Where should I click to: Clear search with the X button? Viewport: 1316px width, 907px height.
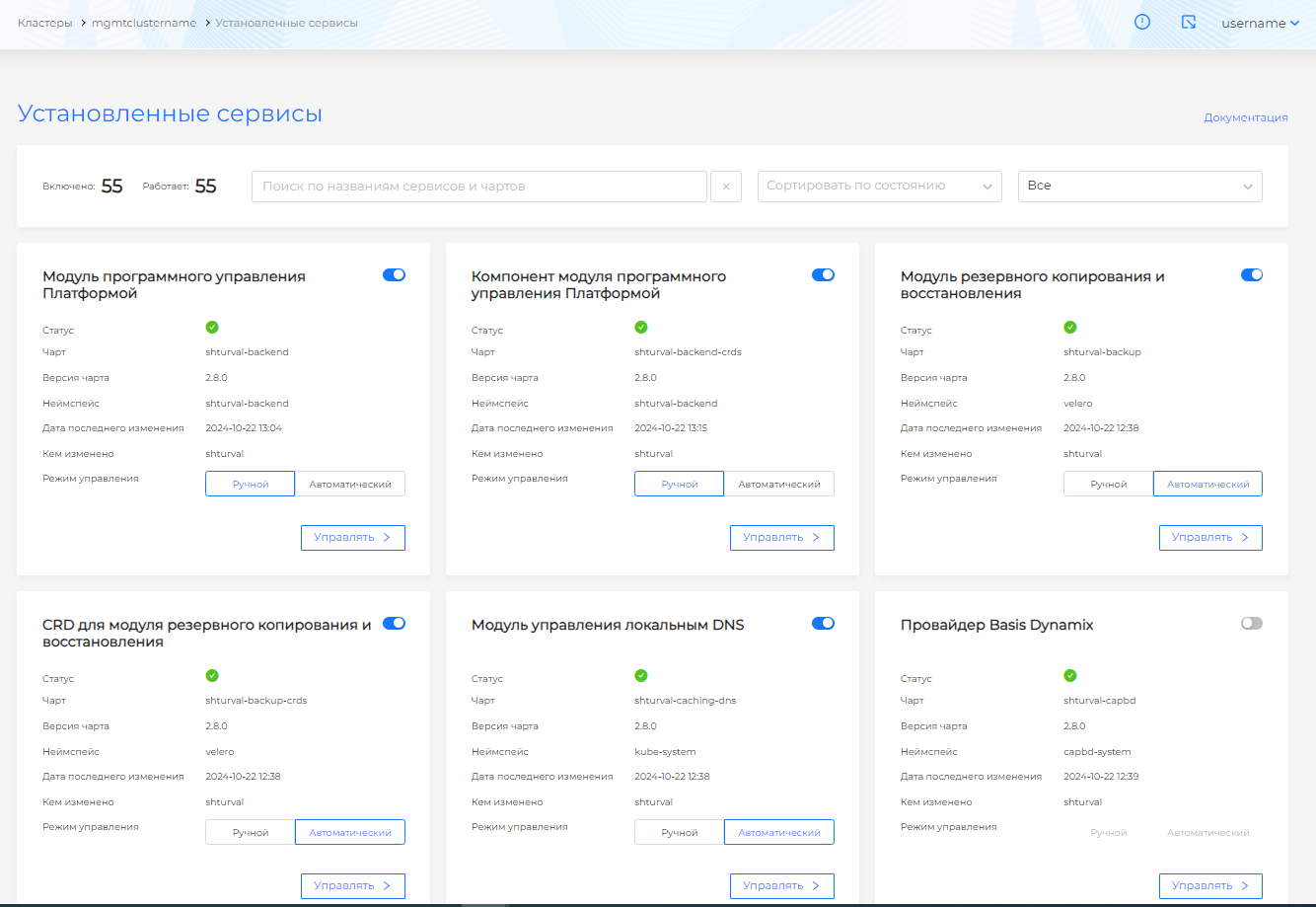[726, 187]
